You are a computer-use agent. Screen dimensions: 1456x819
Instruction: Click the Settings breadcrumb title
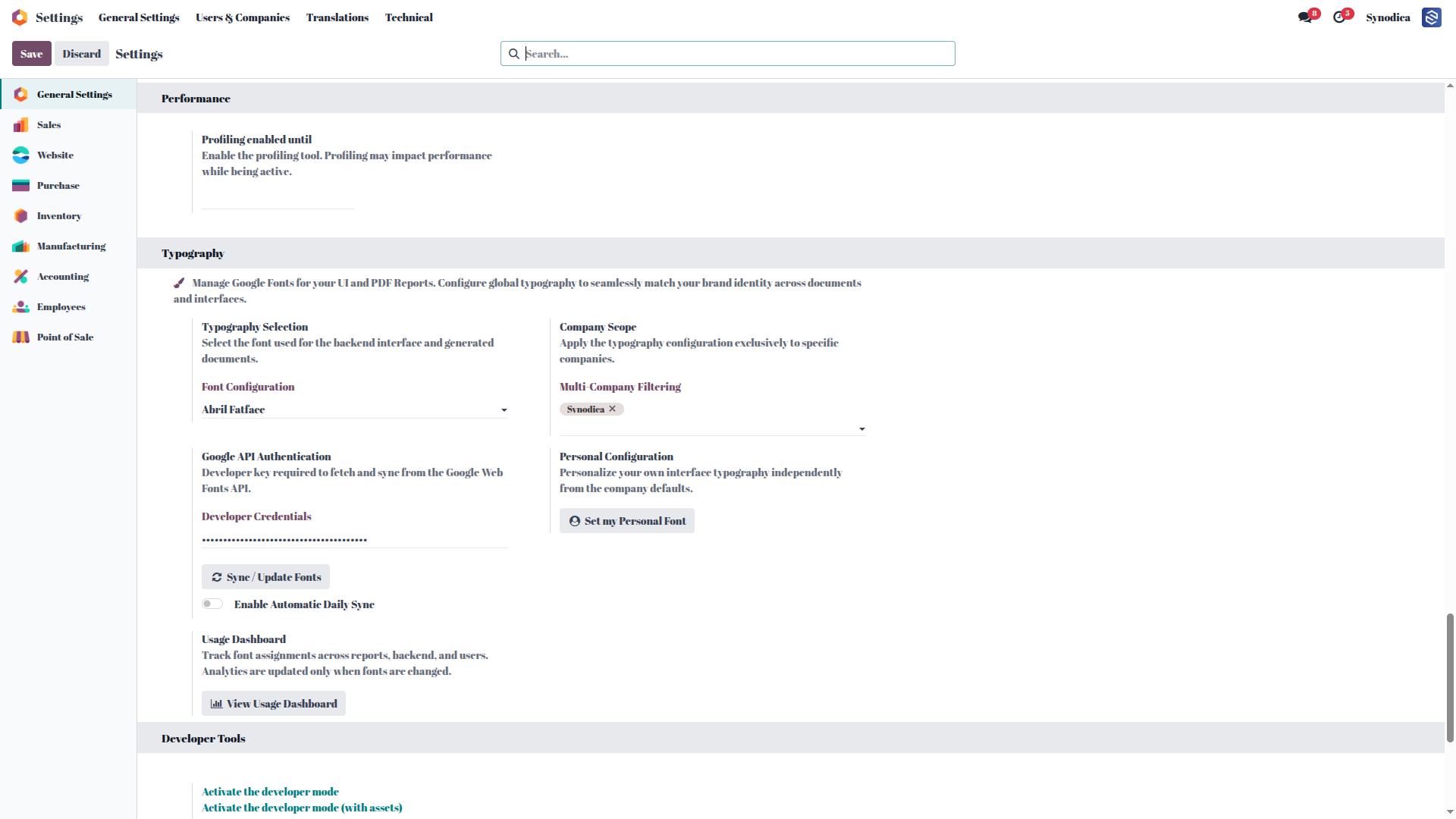coord(139,54)
